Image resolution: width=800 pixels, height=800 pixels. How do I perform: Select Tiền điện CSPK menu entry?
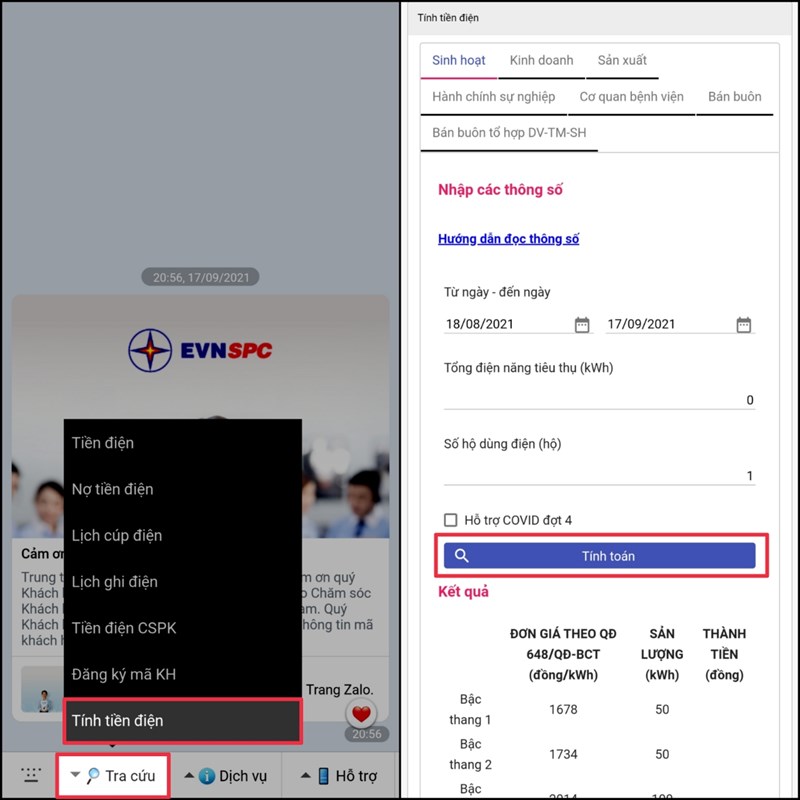coord(183,628)
